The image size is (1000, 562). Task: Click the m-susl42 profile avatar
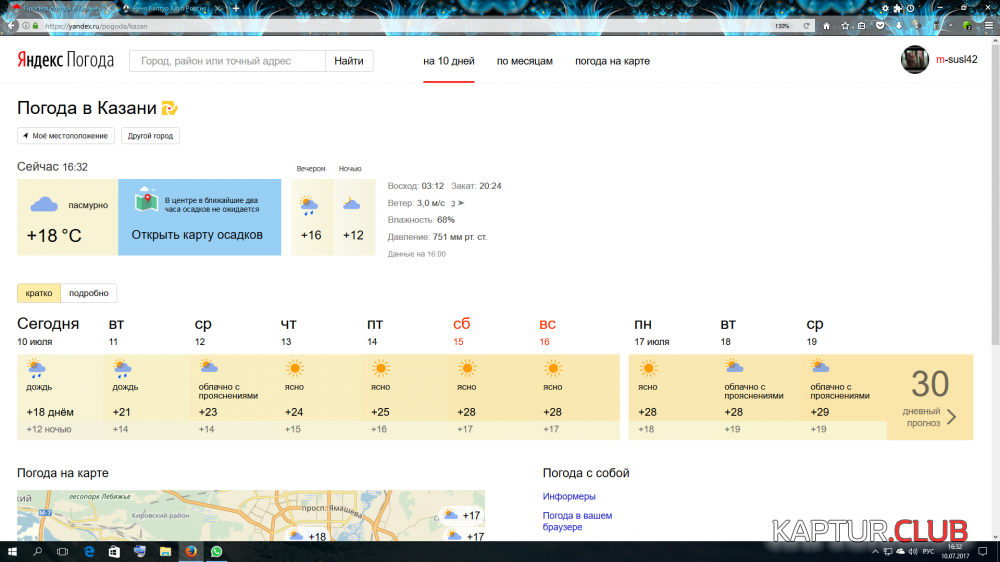[x=915, y=60]
